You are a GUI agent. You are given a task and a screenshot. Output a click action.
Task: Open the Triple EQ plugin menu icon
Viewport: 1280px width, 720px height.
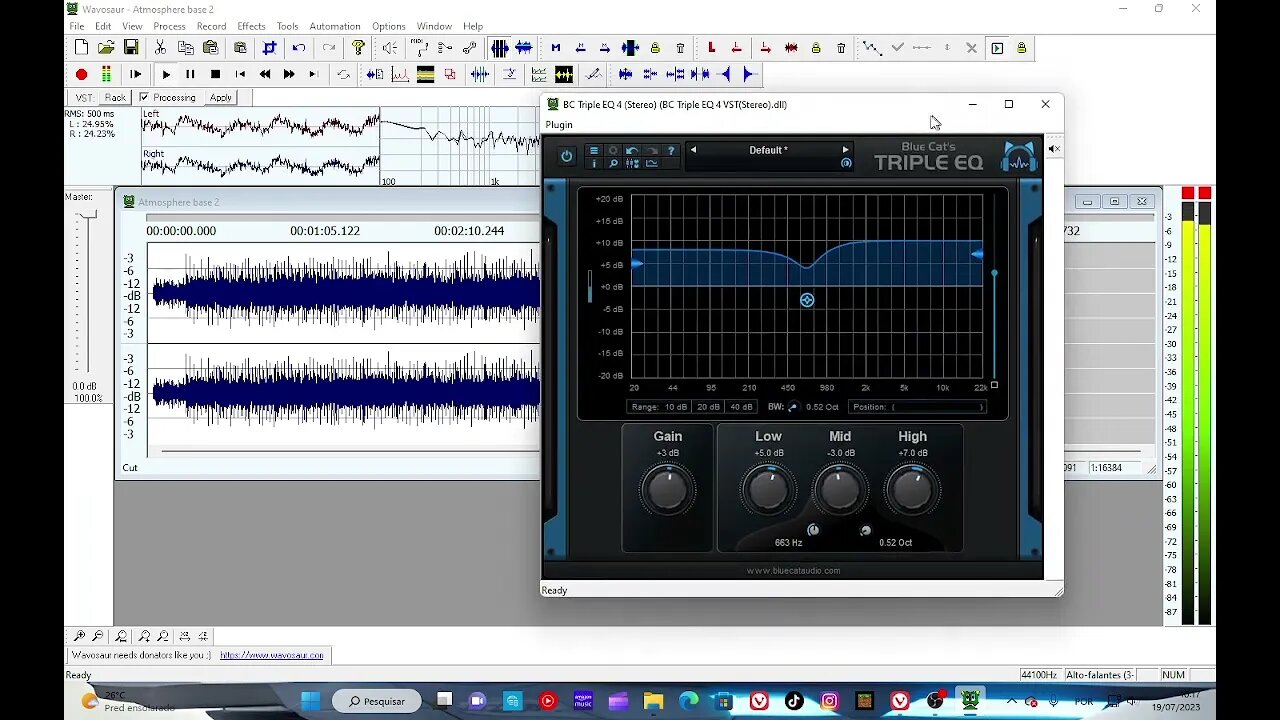[x=593, y=151]
